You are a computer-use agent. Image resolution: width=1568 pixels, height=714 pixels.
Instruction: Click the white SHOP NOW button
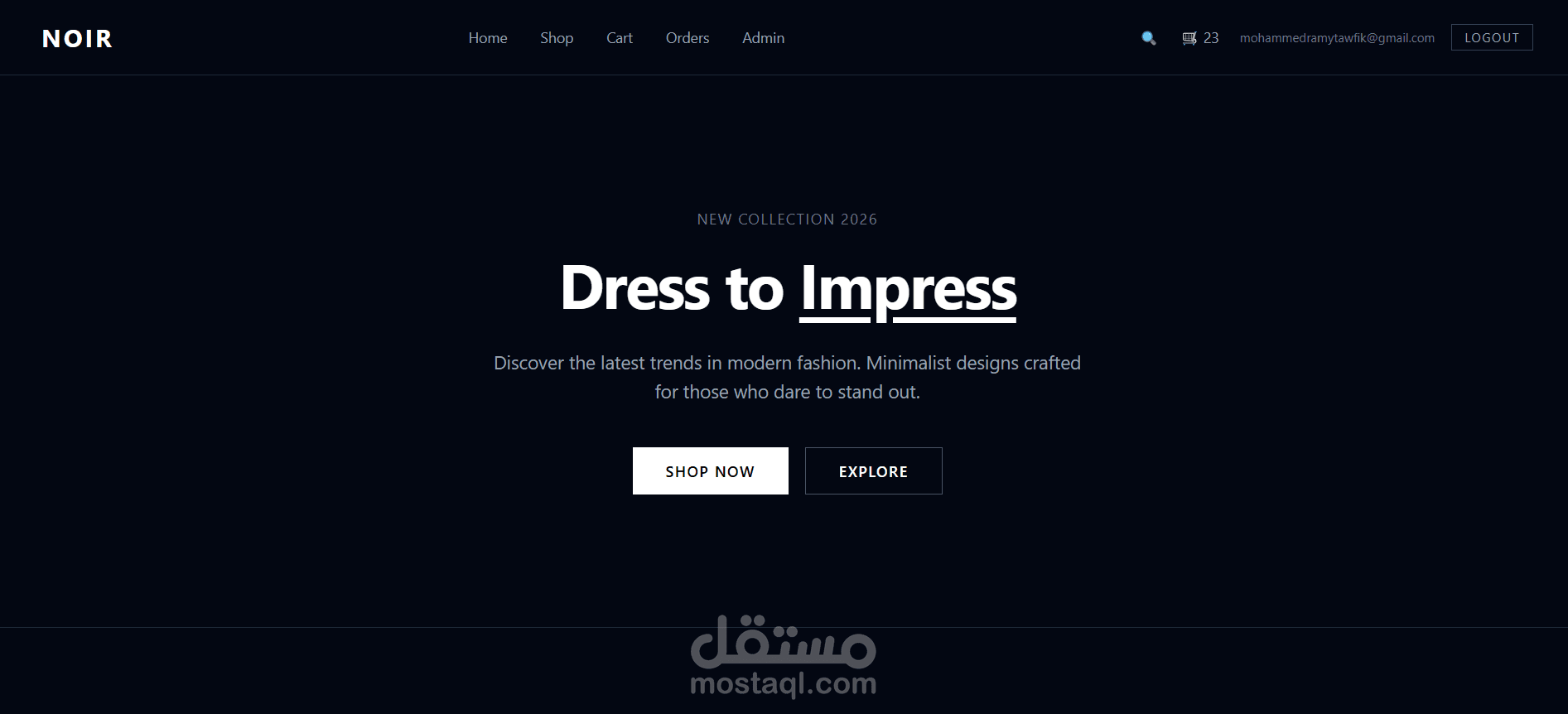711,471
